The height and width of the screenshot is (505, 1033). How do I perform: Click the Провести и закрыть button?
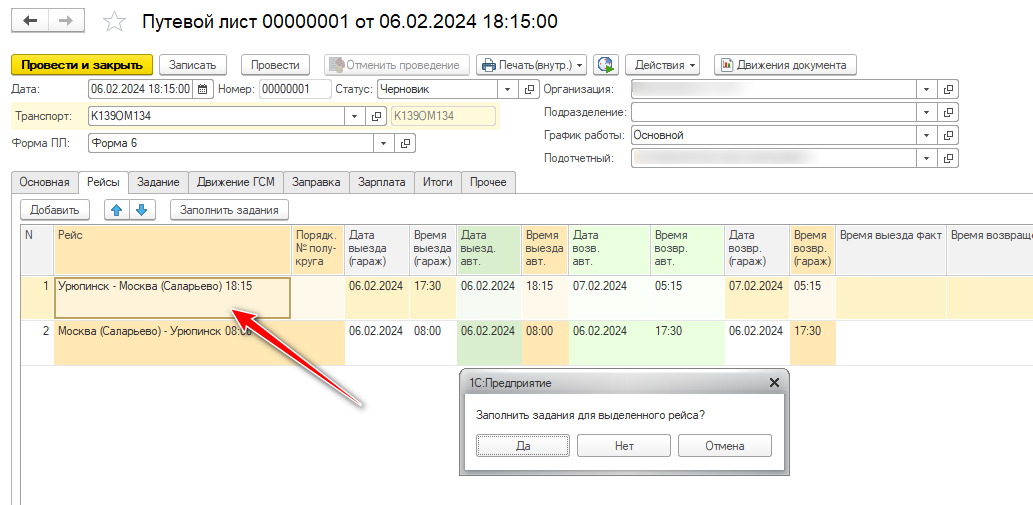[x=81, y=65]
